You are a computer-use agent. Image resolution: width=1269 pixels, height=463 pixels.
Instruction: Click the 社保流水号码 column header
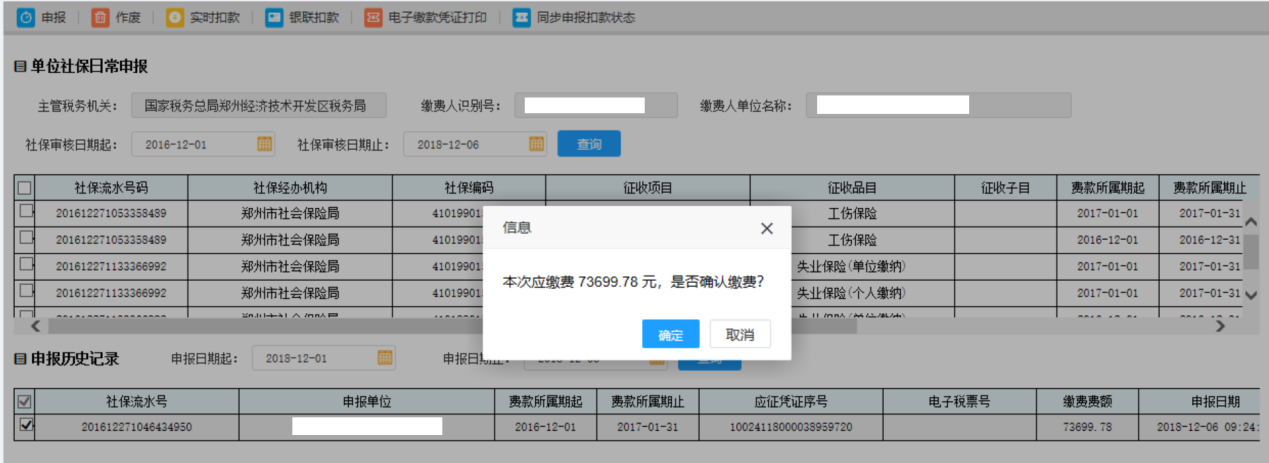111,187
